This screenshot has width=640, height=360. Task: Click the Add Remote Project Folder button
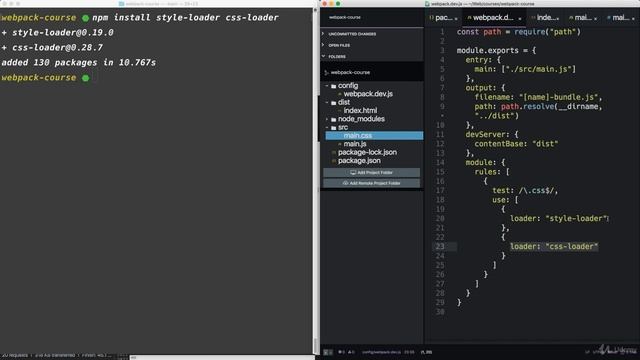coord(371,183)
